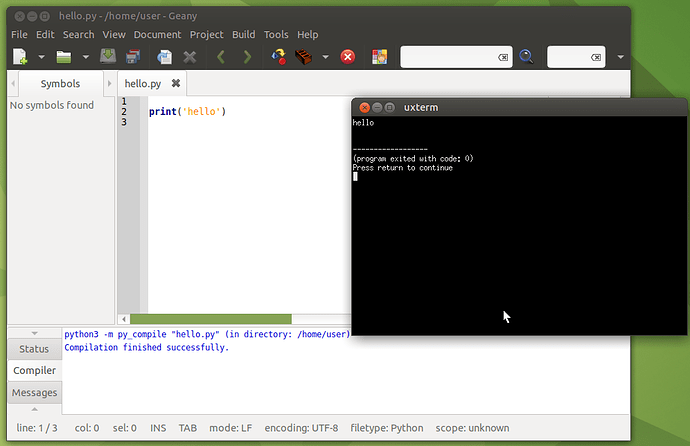Open the color chooser dialog
The height and width of the screenshot is (446, 690).
tap(379, 57)
